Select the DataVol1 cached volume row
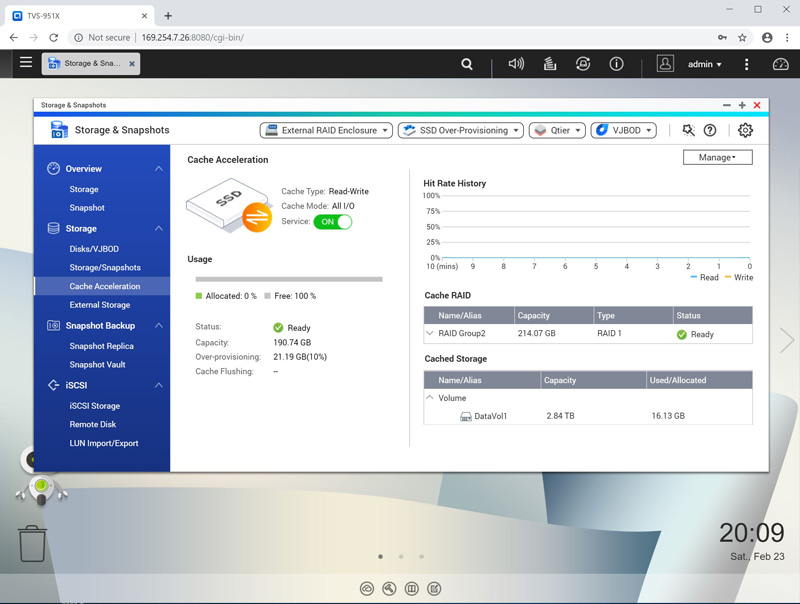Image resolution: width=800 pixels, height=604 pixels. [x=588, y=416]
